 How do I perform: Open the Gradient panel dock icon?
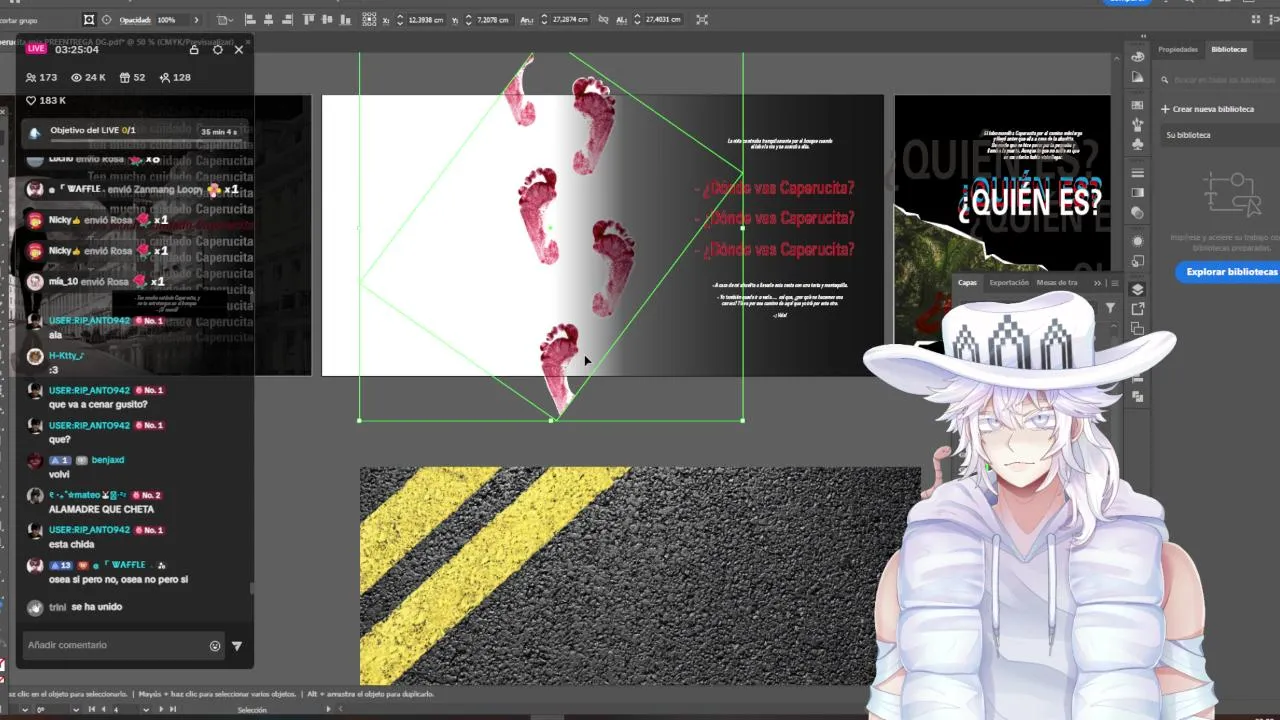pyautogui.click(x=1138, y=192)
